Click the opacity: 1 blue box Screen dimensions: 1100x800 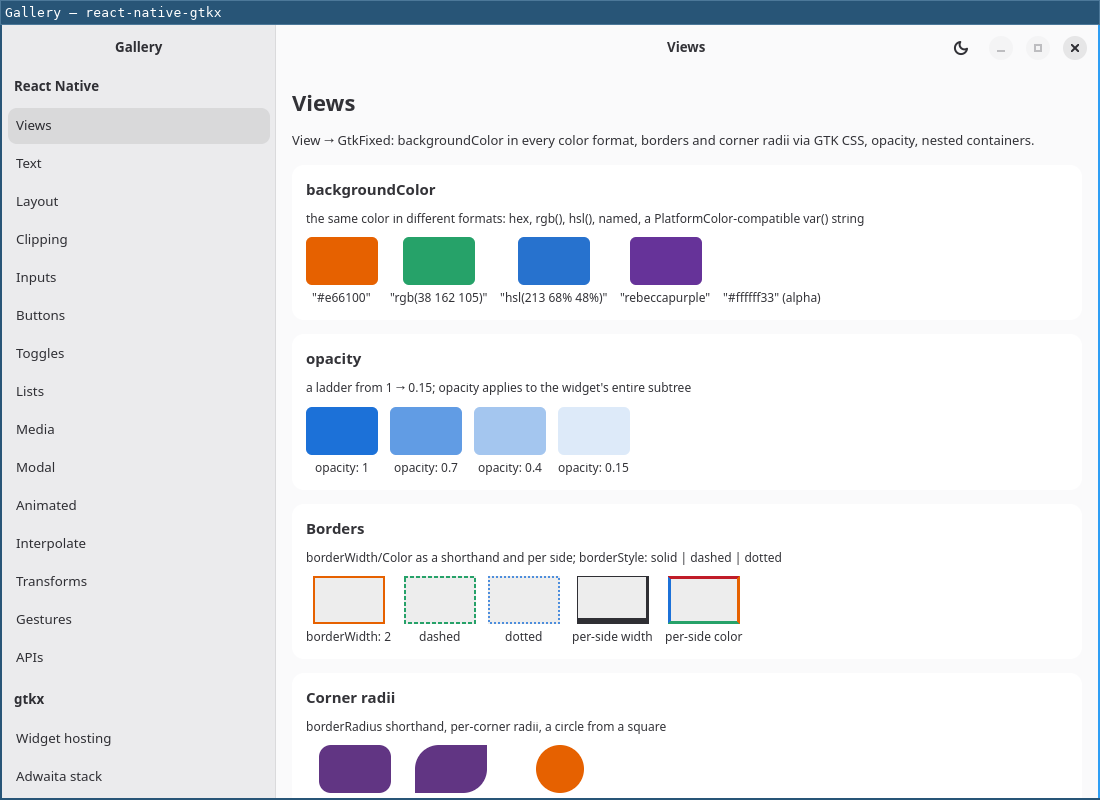tap(342, 431)
